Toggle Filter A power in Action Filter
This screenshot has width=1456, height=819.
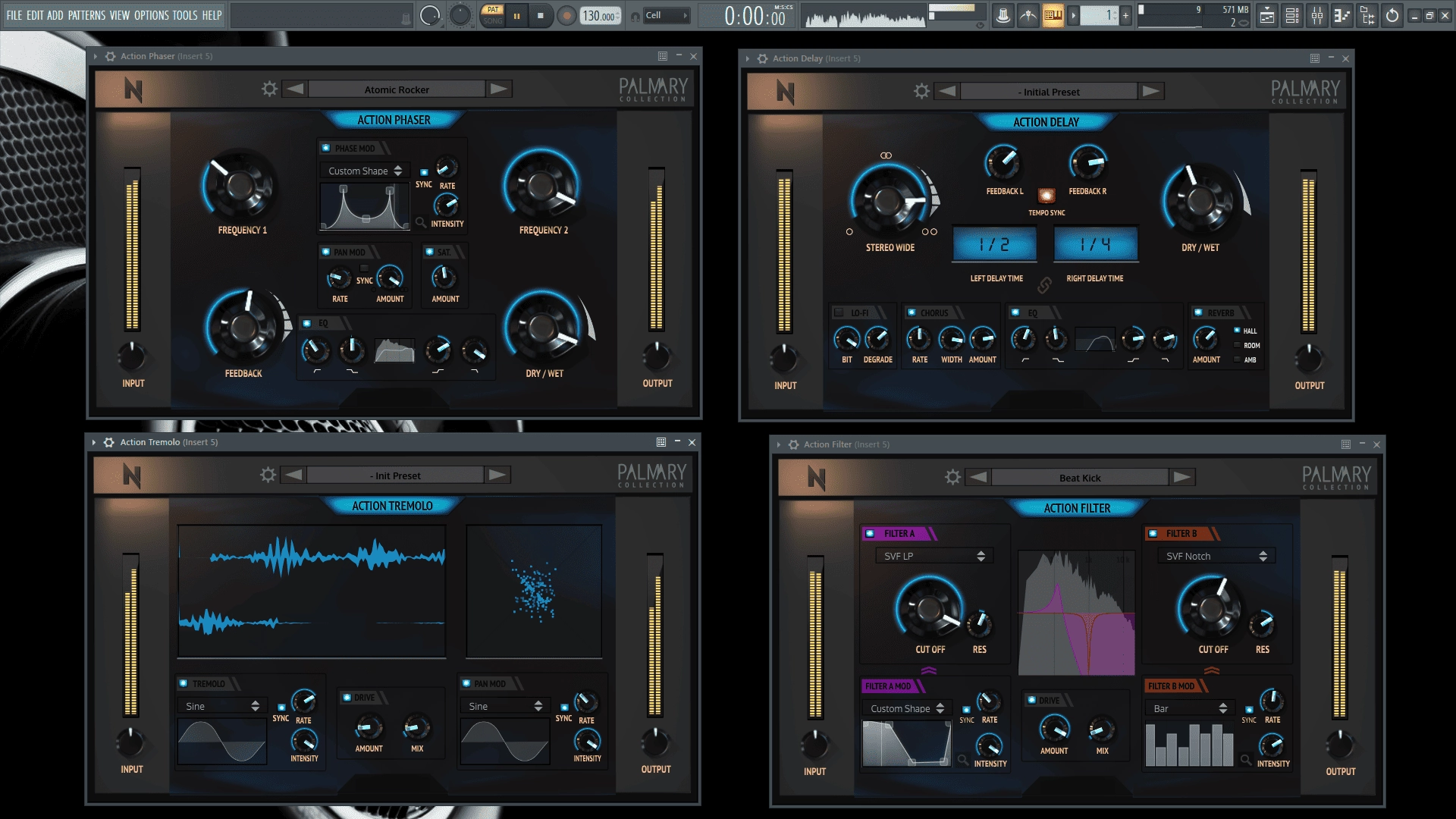pos(870,534)
